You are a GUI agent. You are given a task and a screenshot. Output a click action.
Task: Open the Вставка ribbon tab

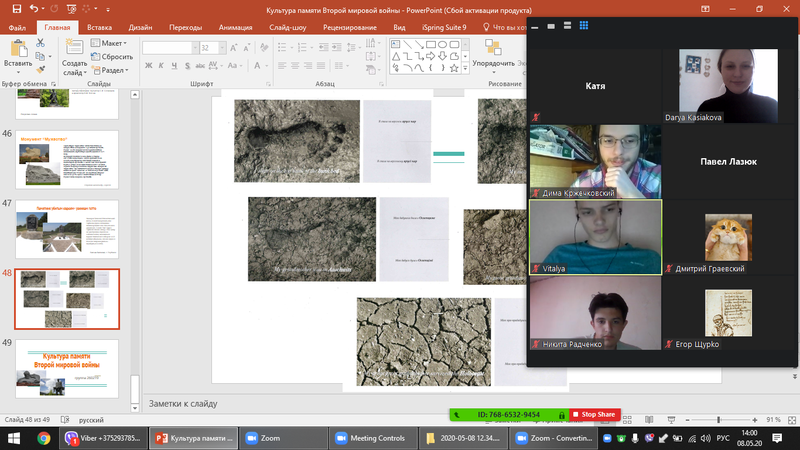pos(99,28)
